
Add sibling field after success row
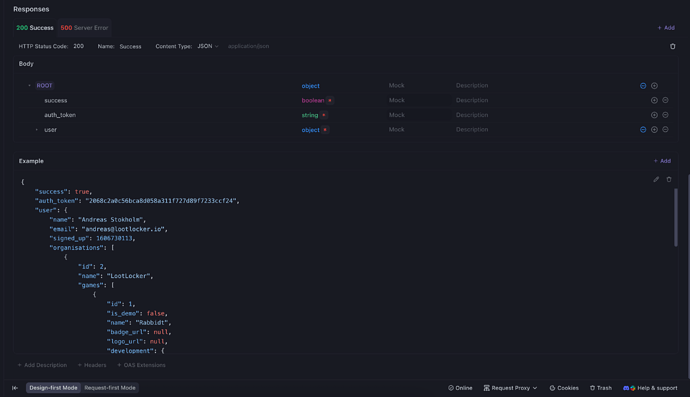(654, 100)
